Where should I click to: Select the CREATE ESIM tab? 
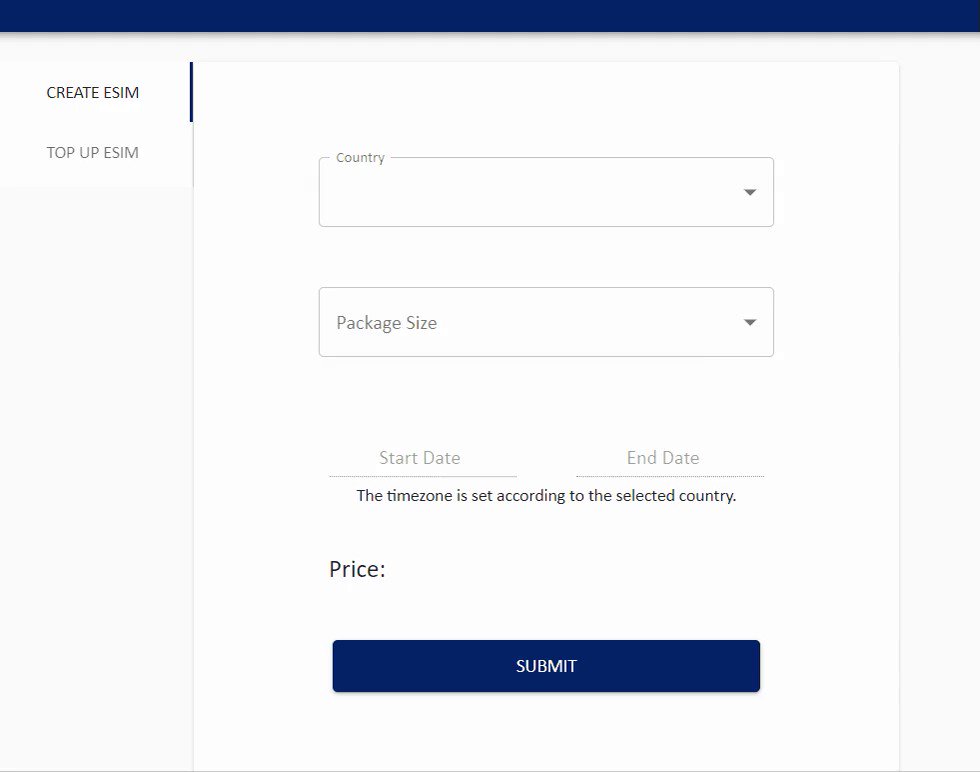92,93
